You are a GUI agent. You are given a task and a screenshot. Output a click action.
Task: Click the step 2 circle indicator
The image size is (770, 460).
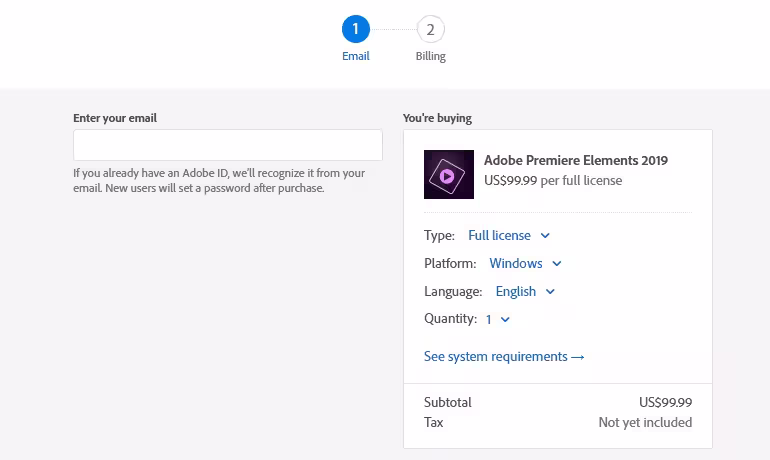click(x=431, y=29)
